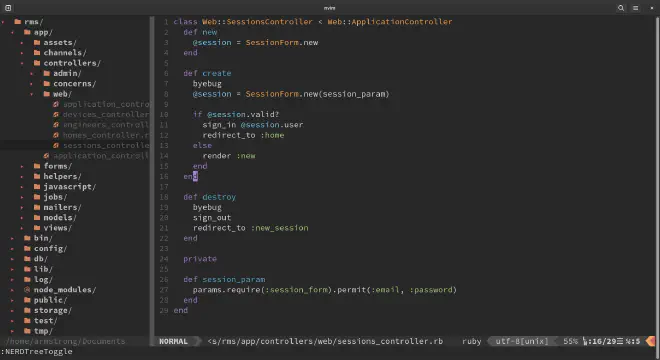This screenshot has width=660, height=360.
Task: Place cursor on 'def session_param' line
Action: 224,279
